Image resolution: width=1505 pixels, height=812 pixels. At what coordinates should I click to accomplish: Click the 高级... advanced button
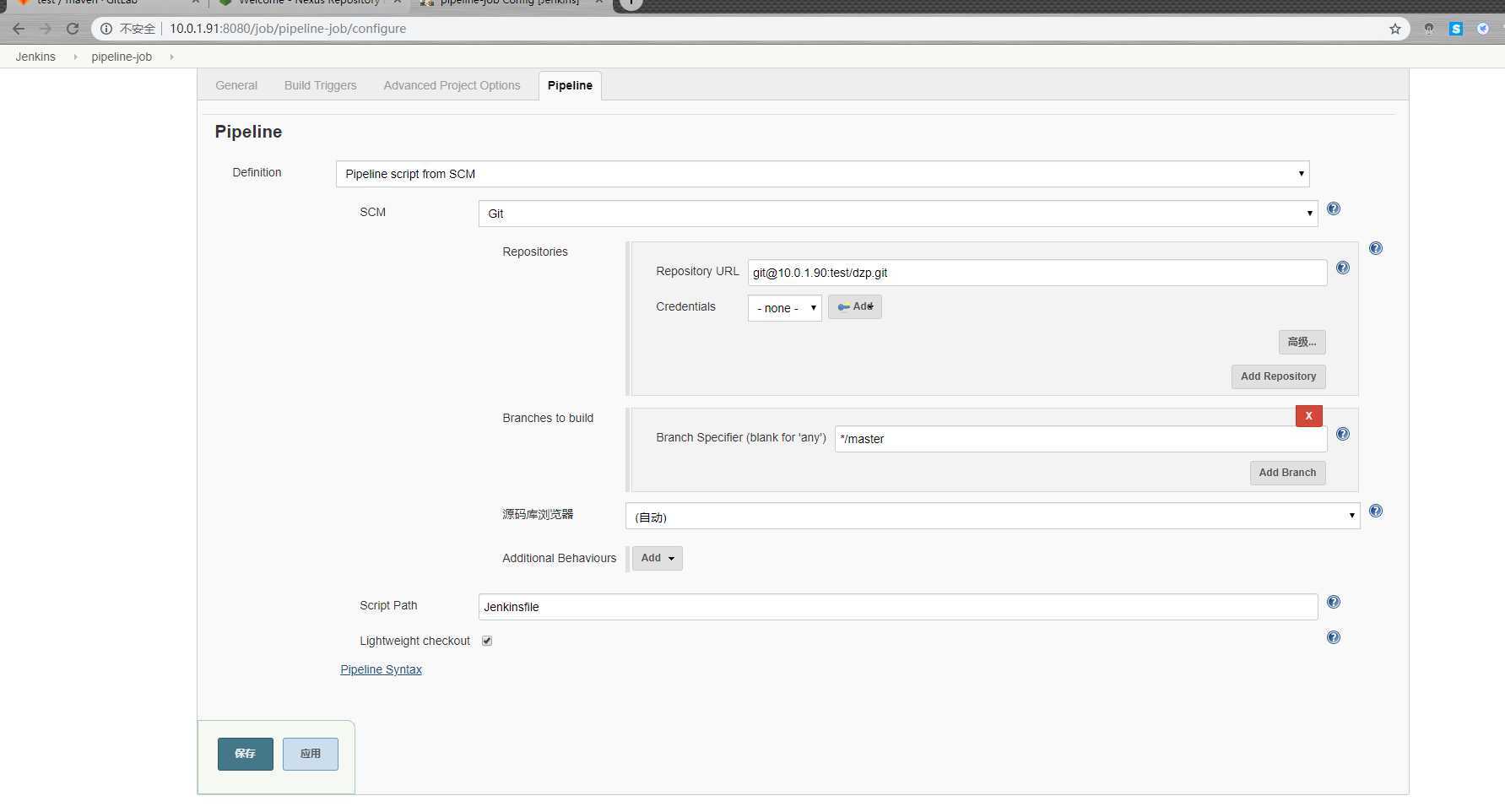tap(1302, 342)
